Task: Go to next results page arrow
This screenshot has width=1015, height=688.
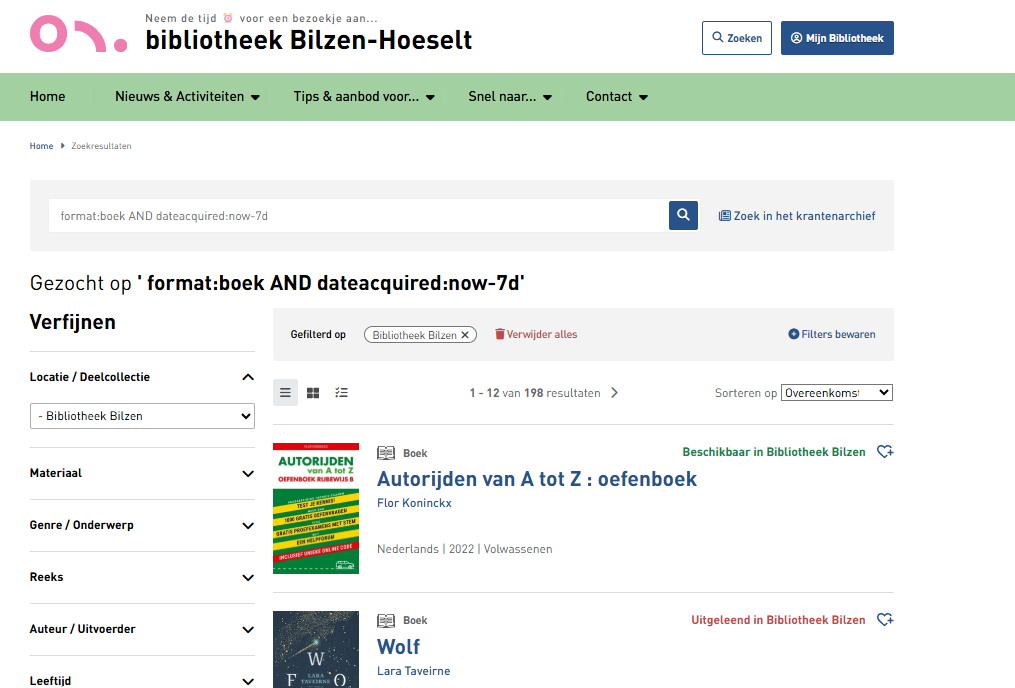Action: (x=614, y=393)
